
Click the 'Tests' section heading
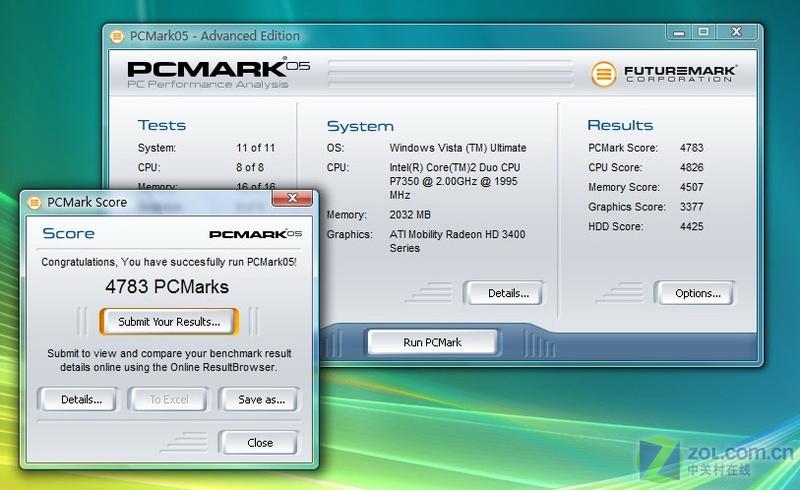[x=162, y=125]
